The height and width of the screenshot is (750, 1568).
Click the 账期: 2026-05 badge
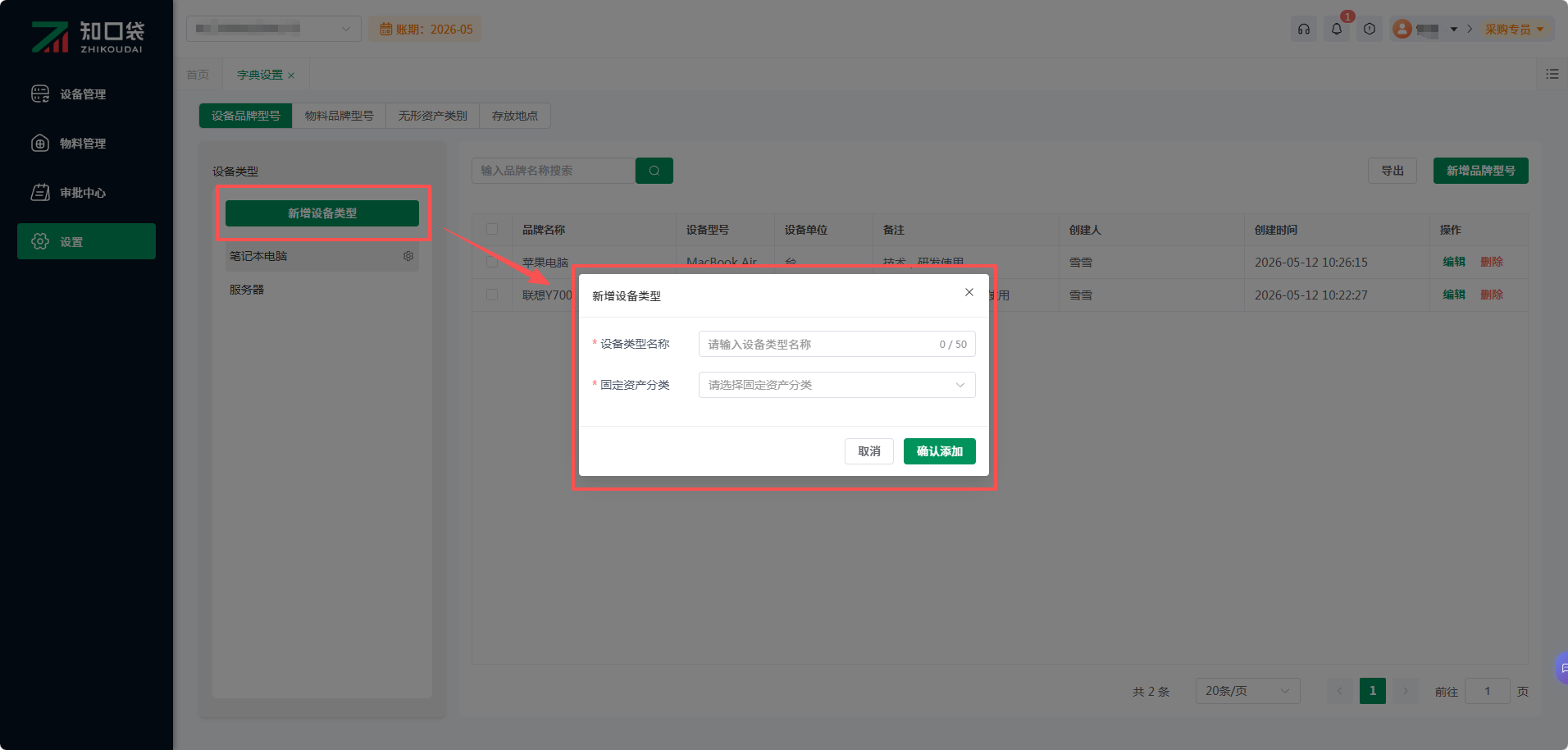(x=425, y=30)
